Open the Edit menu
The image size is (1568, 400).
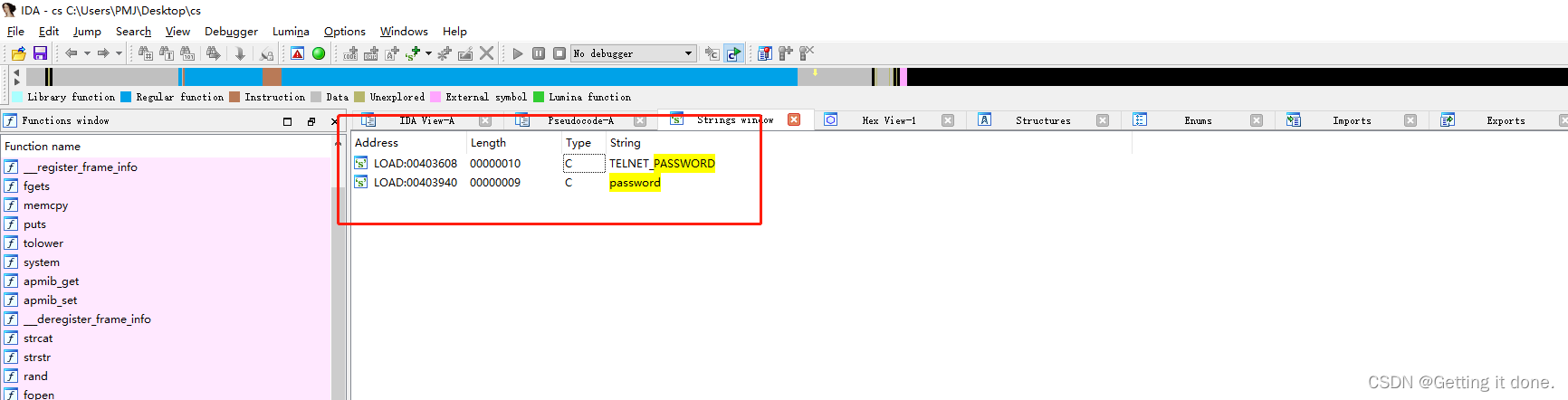(x=49, y=31)
